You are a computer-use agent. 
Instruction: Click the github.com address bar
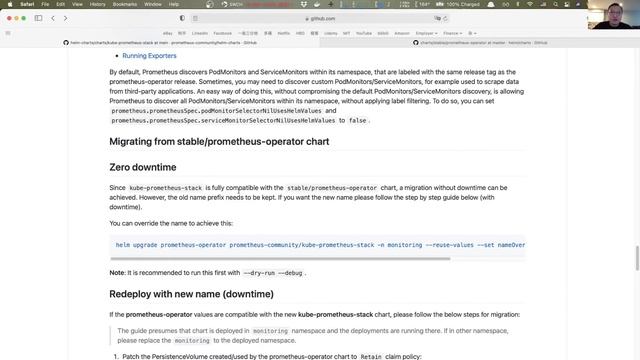[320, 18]
